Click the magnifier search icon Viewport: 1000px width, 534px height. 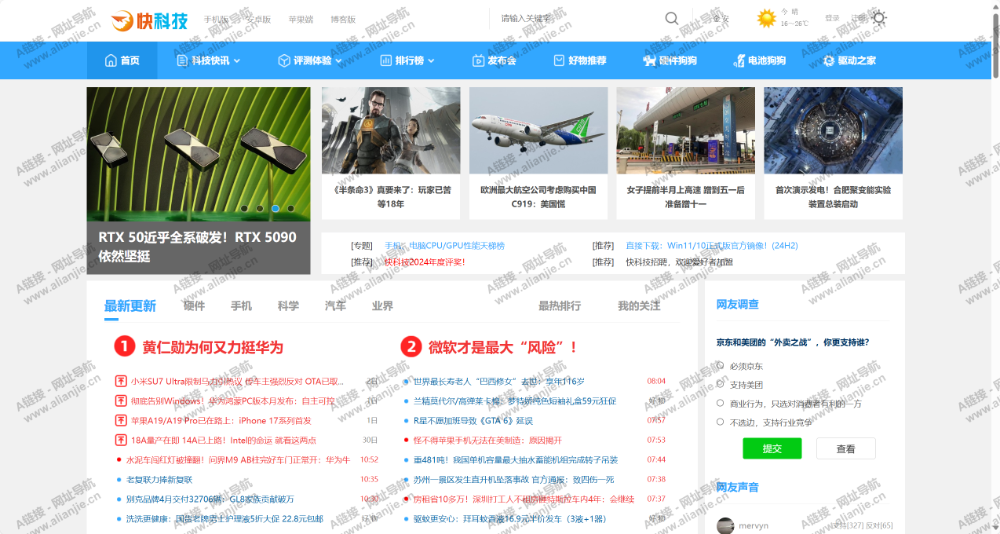[x=672, y=19]
